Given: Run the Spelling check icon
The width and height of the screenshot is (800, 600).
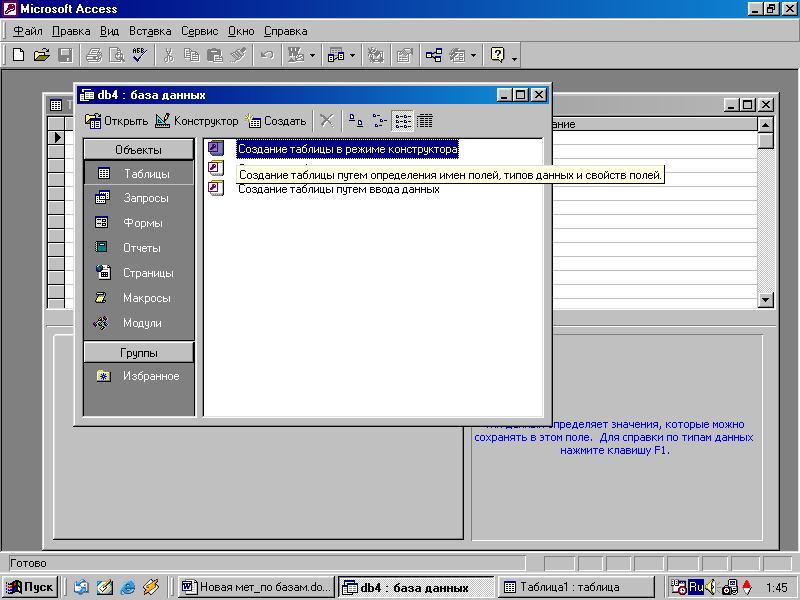Looking at the screenshot, I should click(x=140, y=55).
